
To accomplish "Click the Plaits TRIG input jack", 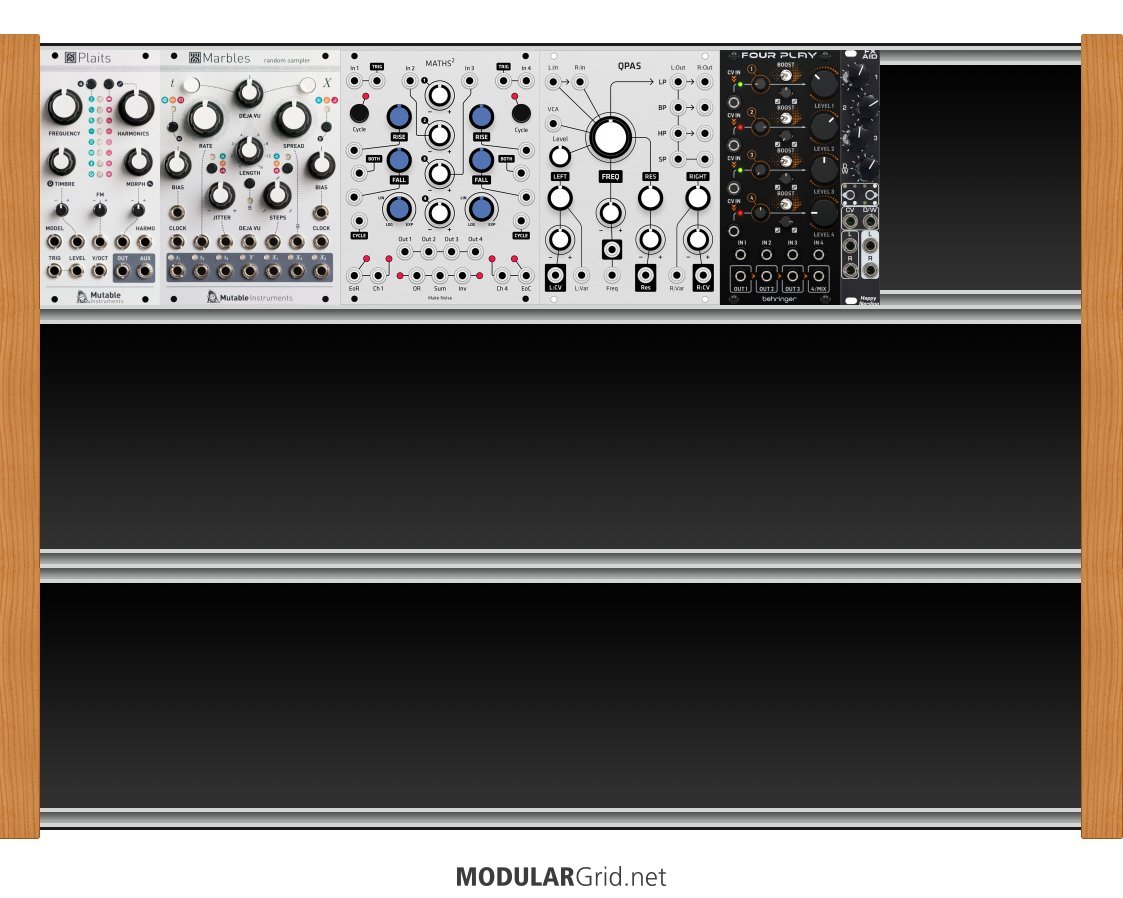I will click(54, 271).
